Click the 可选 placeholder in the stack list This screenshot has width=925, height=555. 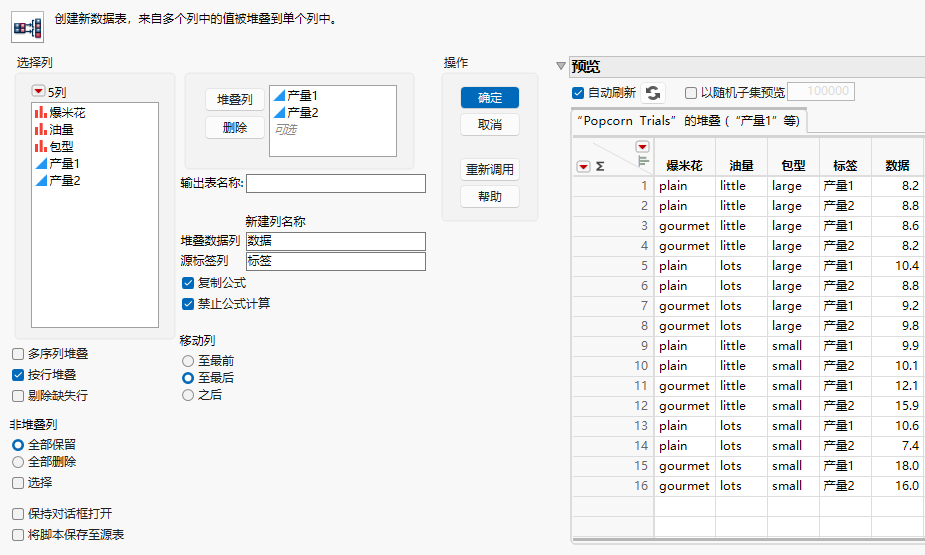[286, 129]
